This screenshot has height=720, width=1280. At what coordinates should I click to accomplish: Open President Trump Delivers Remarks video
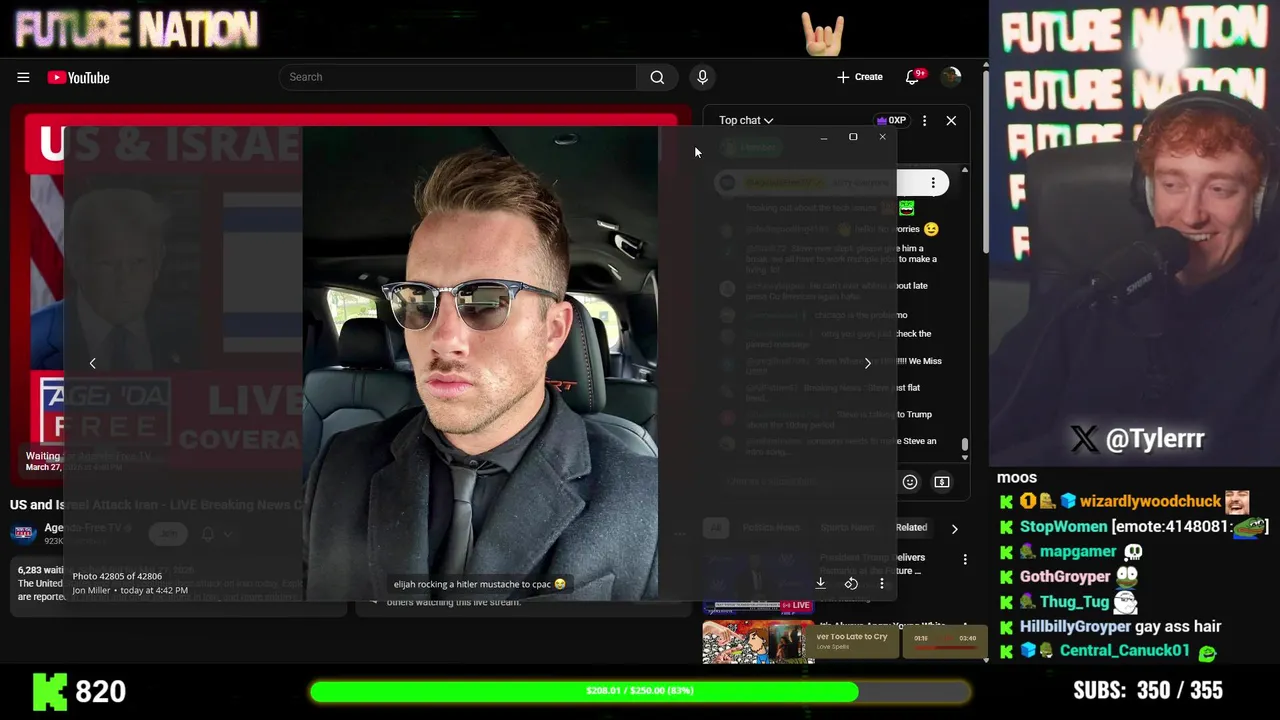(872, 564)
